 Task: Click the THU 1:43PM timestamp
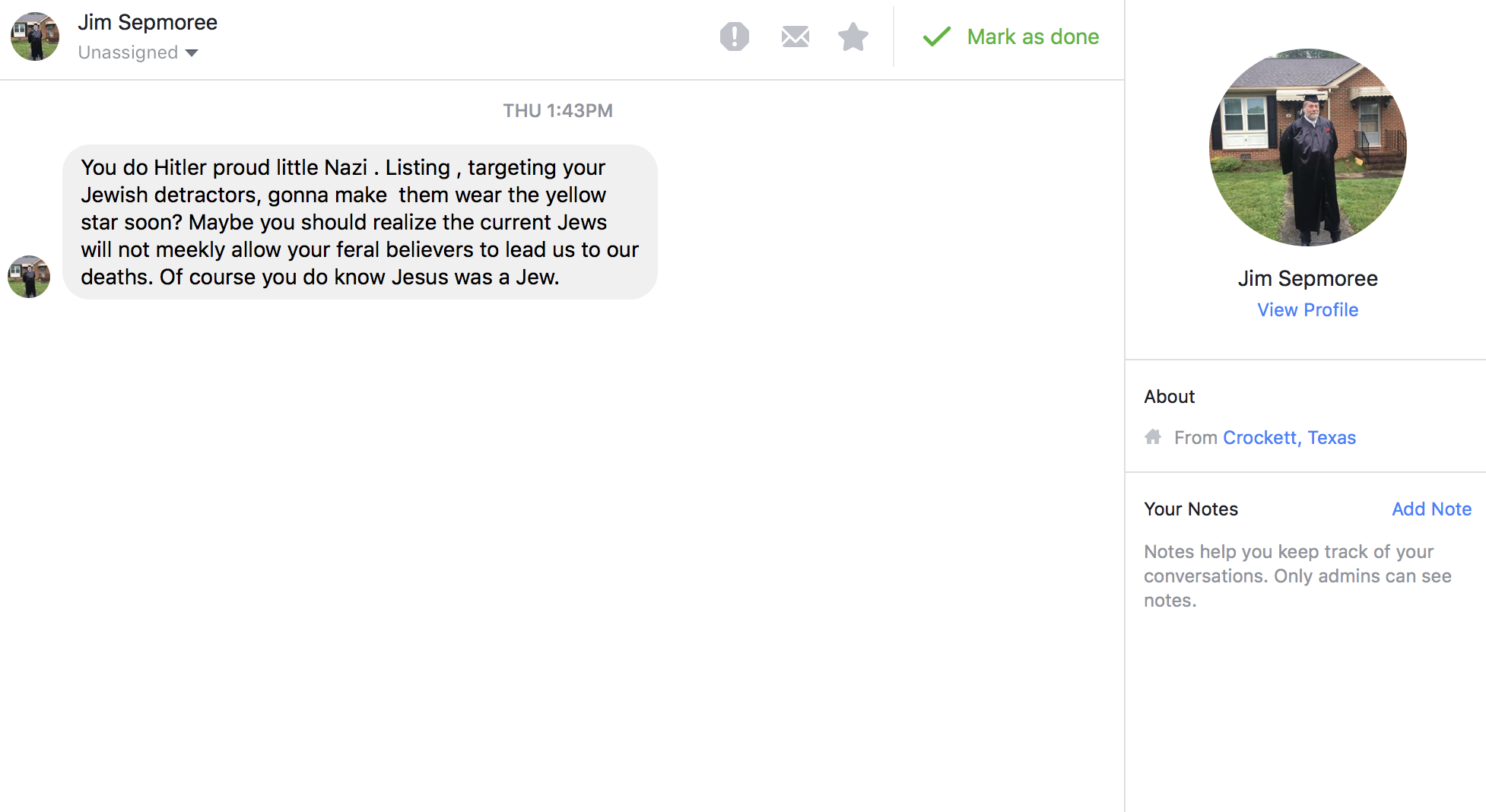[x=557, y=110]
